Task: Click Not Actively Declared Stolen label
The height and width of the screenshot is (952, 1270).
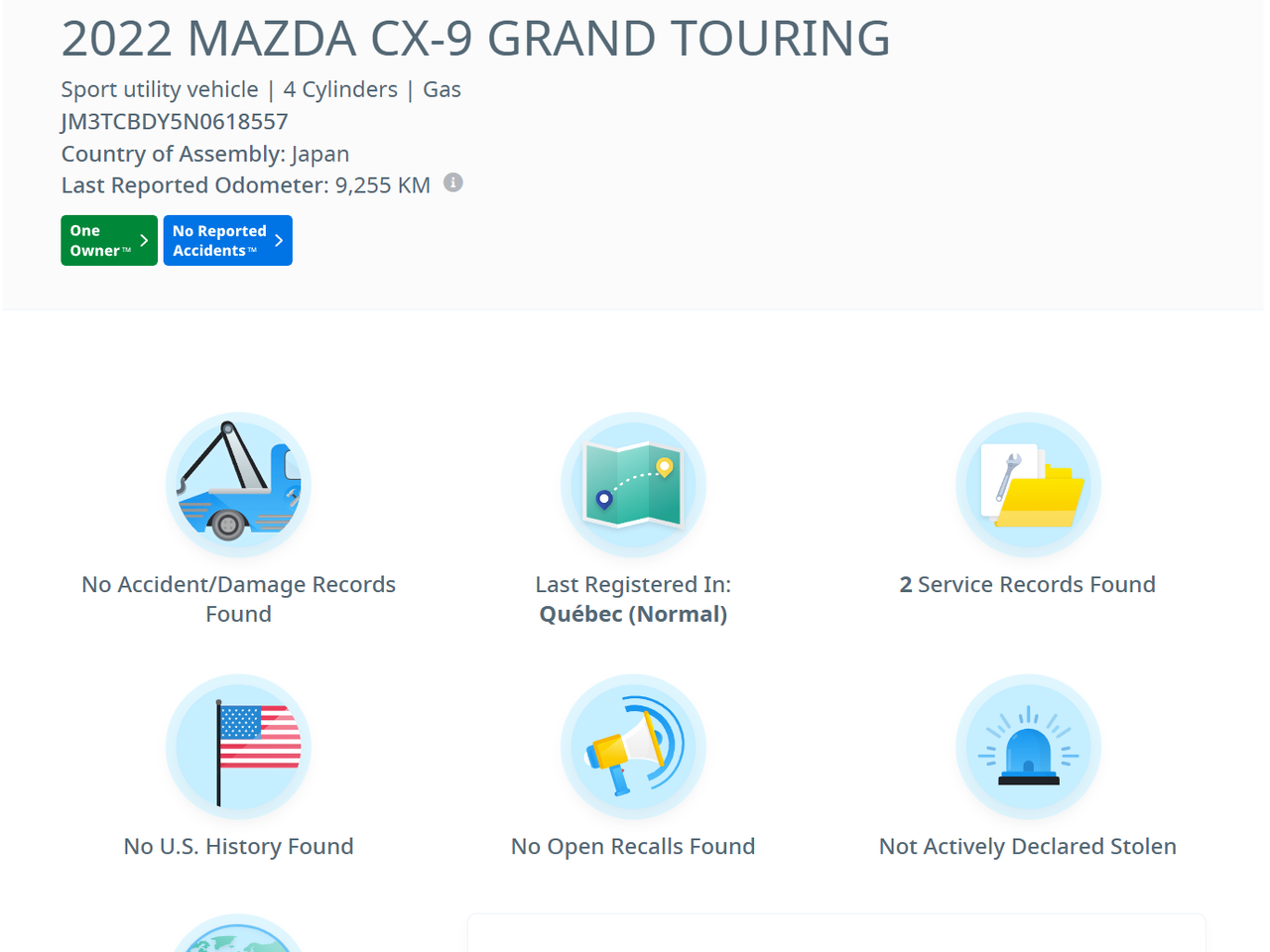Action: [x=1028, y=847]
